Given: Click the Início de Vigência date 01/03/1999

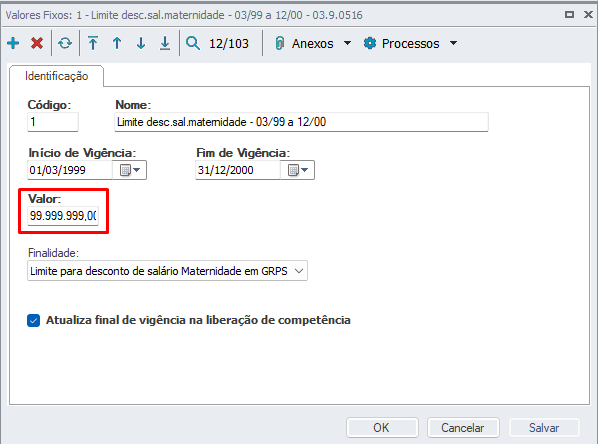Looking at the screenshot, I should click(70, 170).
